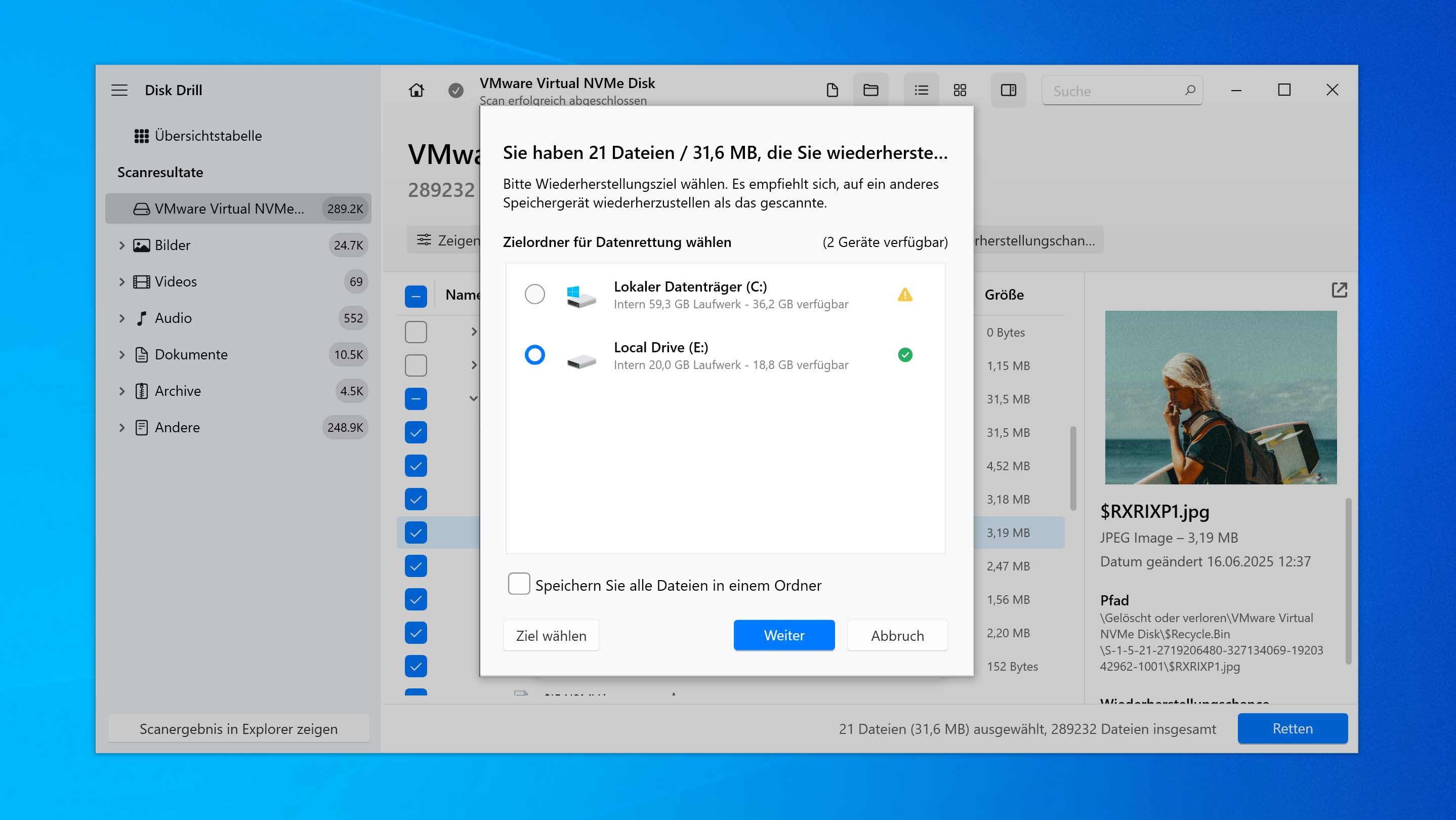Click the Abbruch button
The width and height of the screenshot is (1456, 820).
click(x=897, y=635)
